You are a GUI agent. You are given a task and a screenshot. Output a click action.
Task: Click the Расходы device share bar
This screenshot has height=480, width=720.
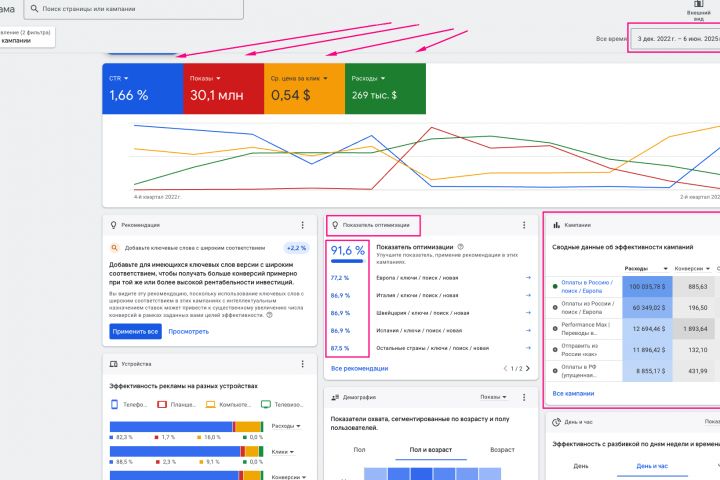pos(186,427)
